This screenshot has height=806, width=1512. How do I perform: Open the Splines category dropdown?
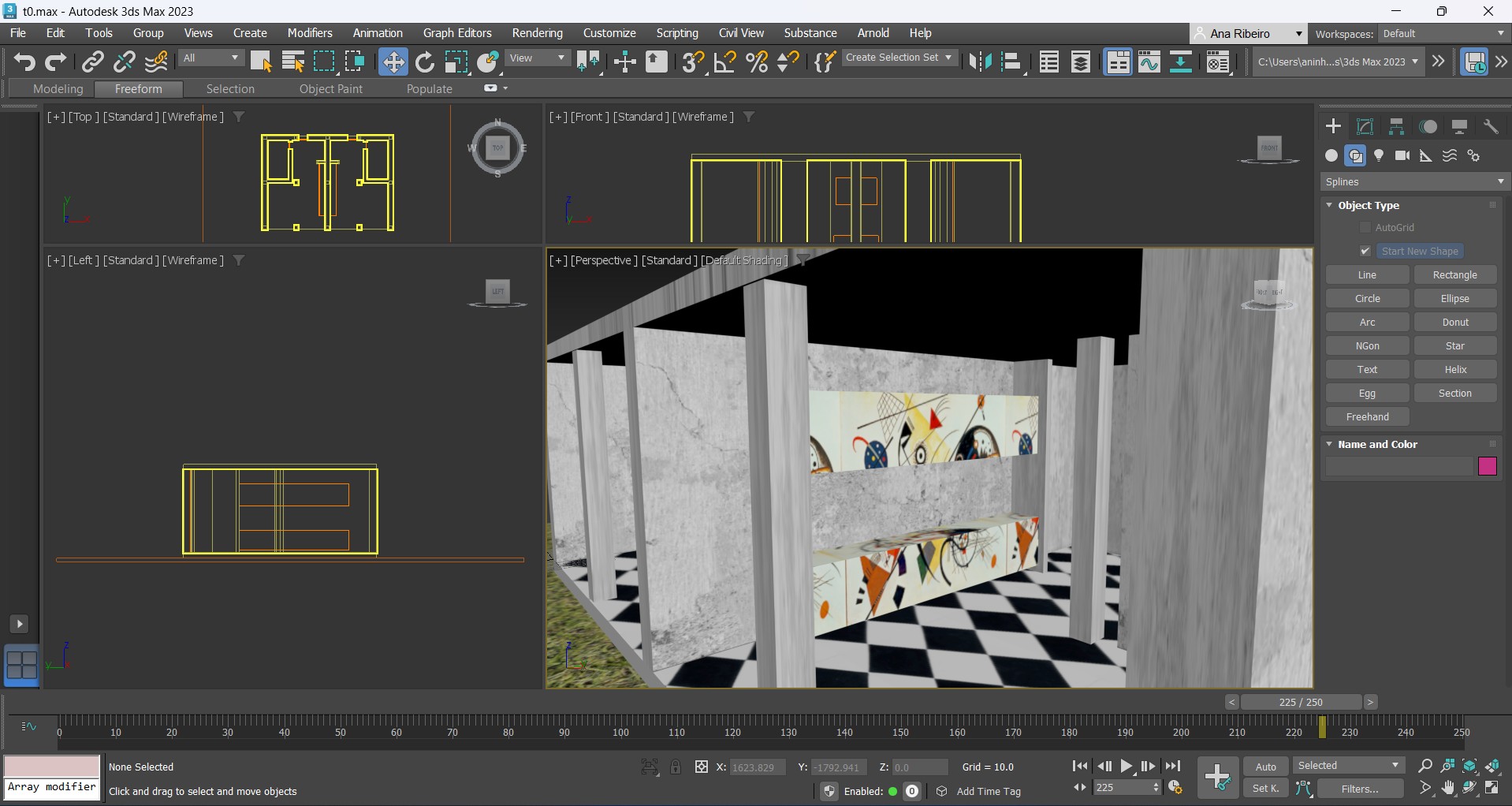tap(1414, 181)
